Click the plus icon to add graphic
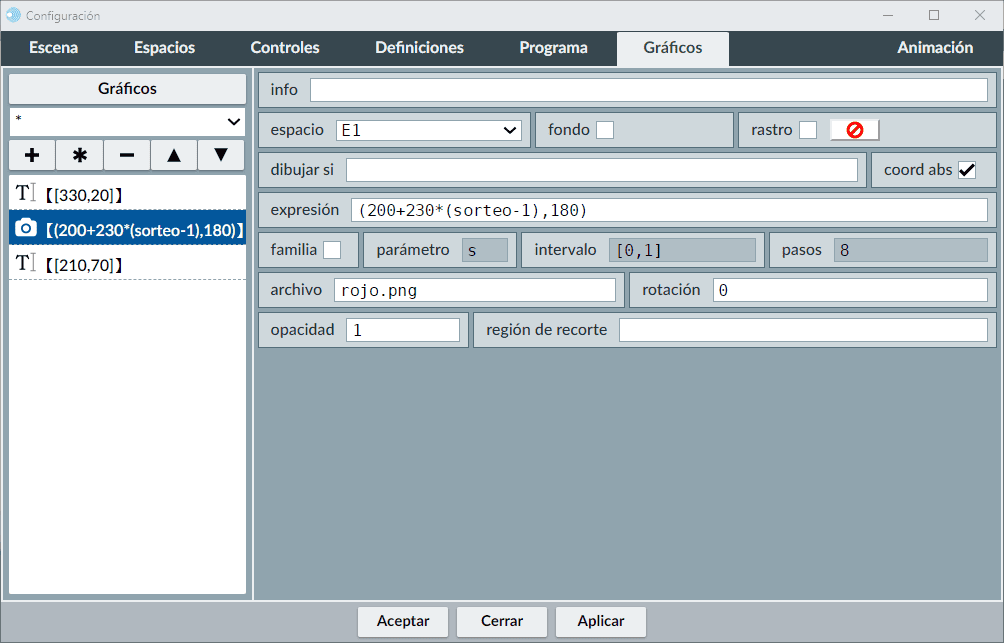The width and height of the screenshot is (1004, 643). [32, 155]
